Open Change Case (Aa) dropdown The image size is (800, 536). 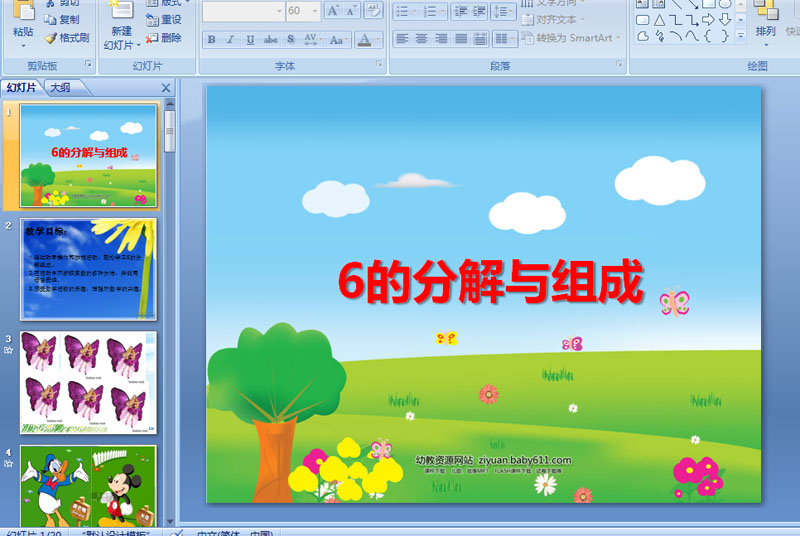338,39
